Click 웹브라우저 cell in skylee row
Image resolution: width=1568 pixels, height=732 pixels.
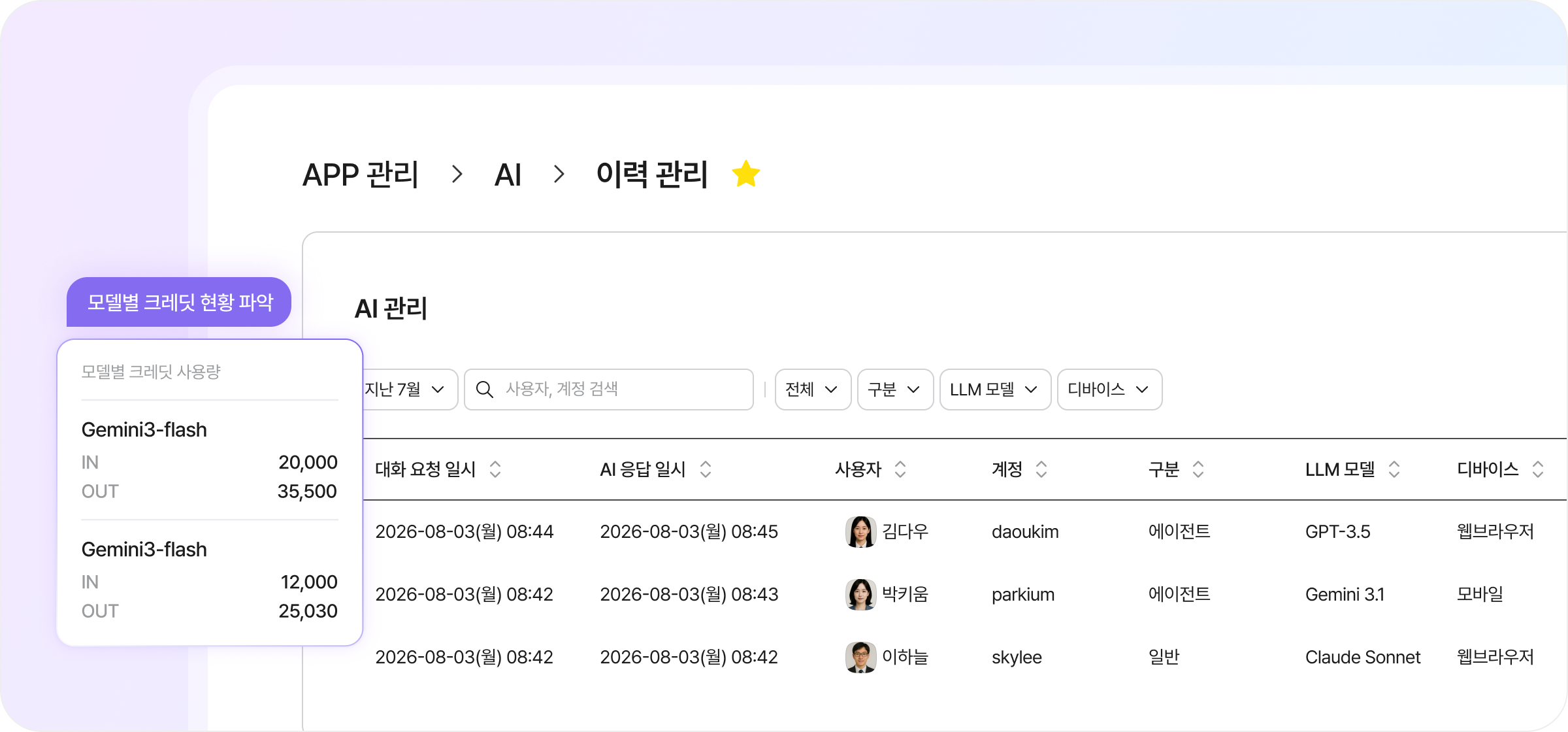point(1495,657)
